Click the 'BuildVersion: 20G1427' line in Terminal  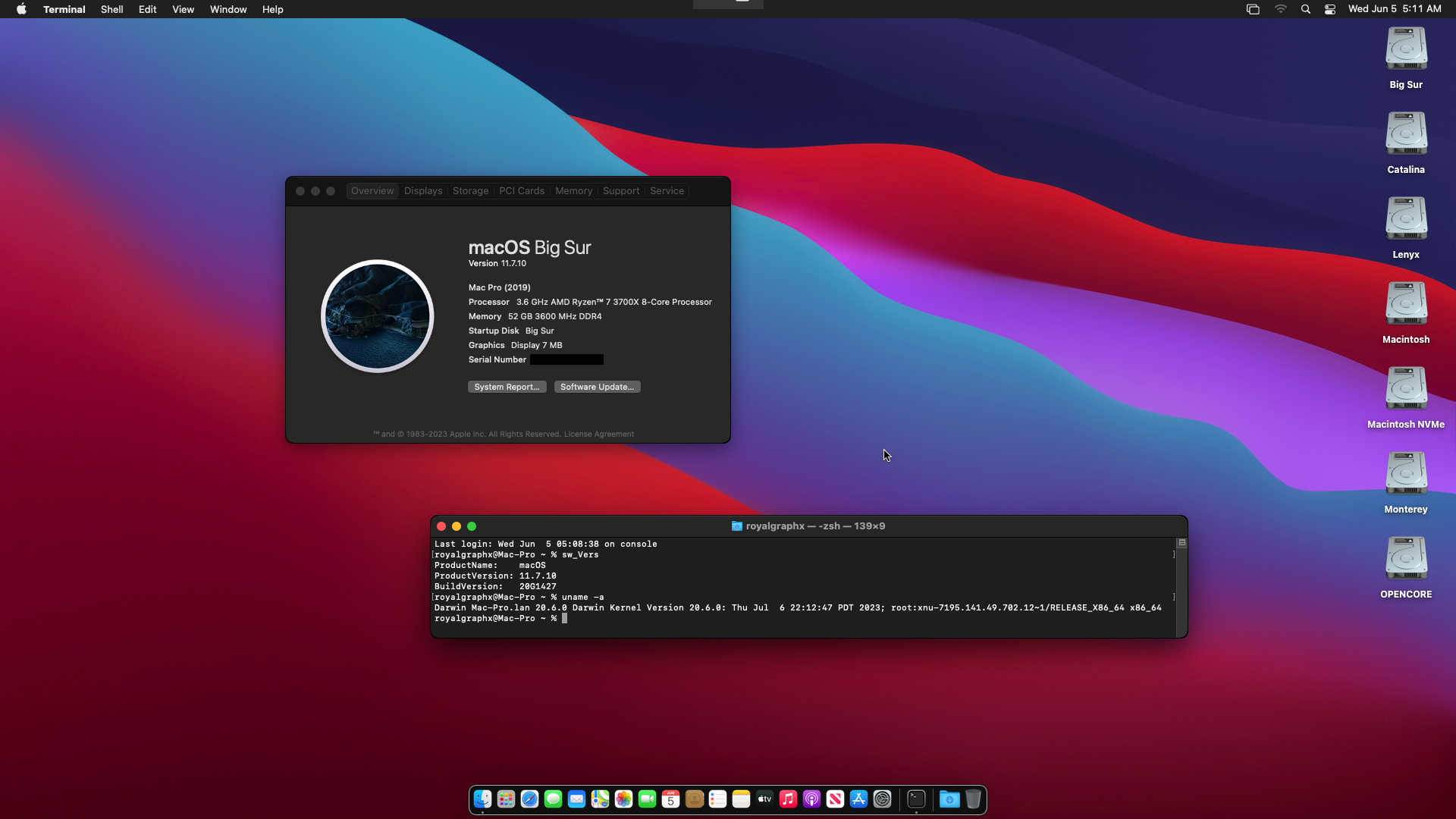[x=495, y=587]
